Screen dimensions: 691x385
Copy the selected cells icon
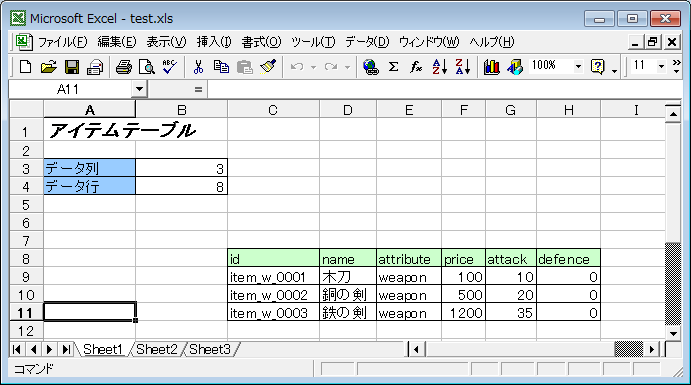(221, 67)
